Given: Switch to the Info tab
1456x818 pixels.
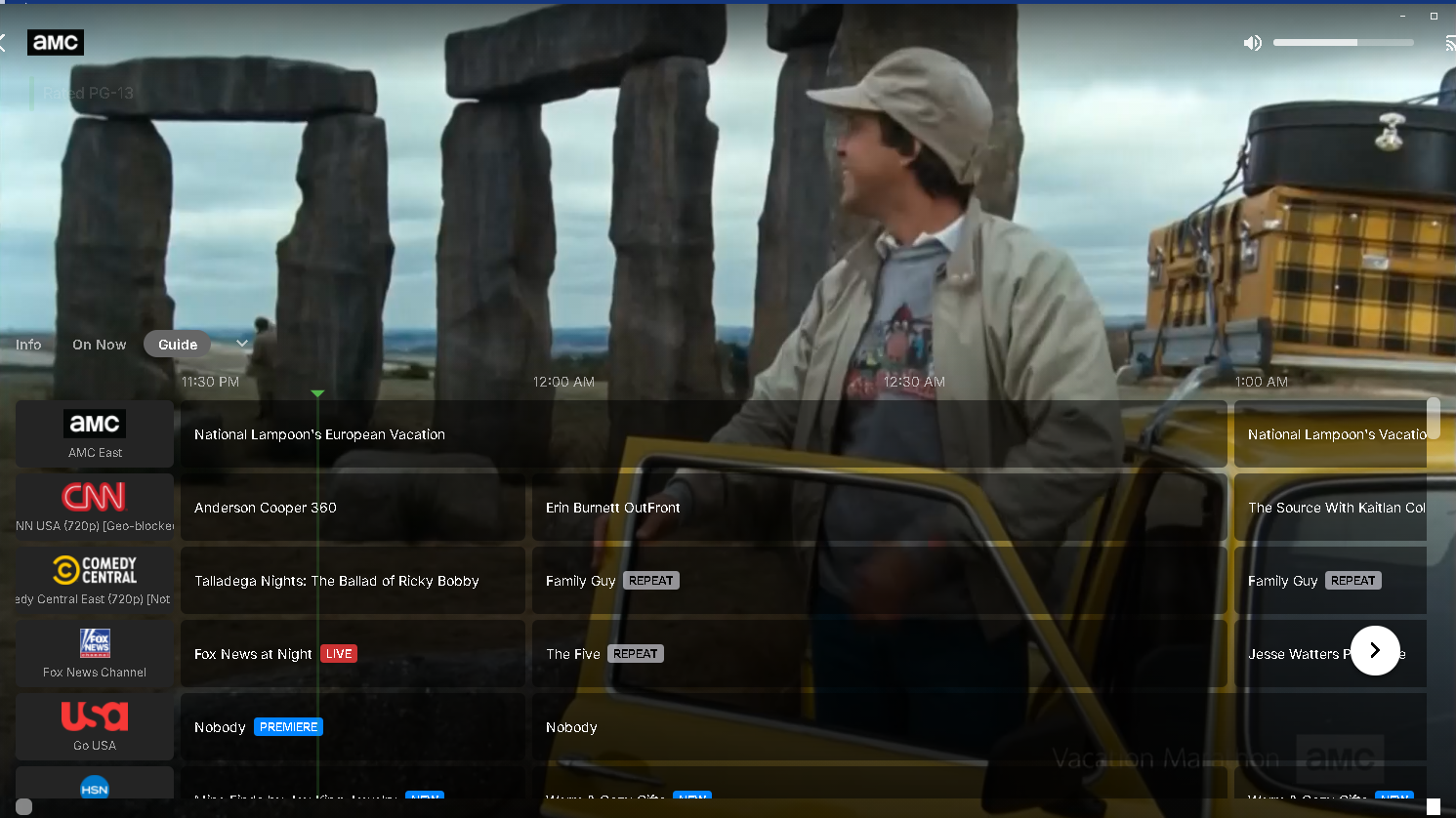Looking at the screenshot, I should click(28, 345).
